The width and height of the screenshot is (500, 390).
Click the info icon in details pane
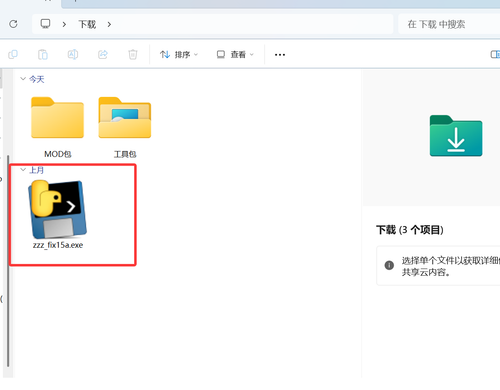tap(389, 265)
